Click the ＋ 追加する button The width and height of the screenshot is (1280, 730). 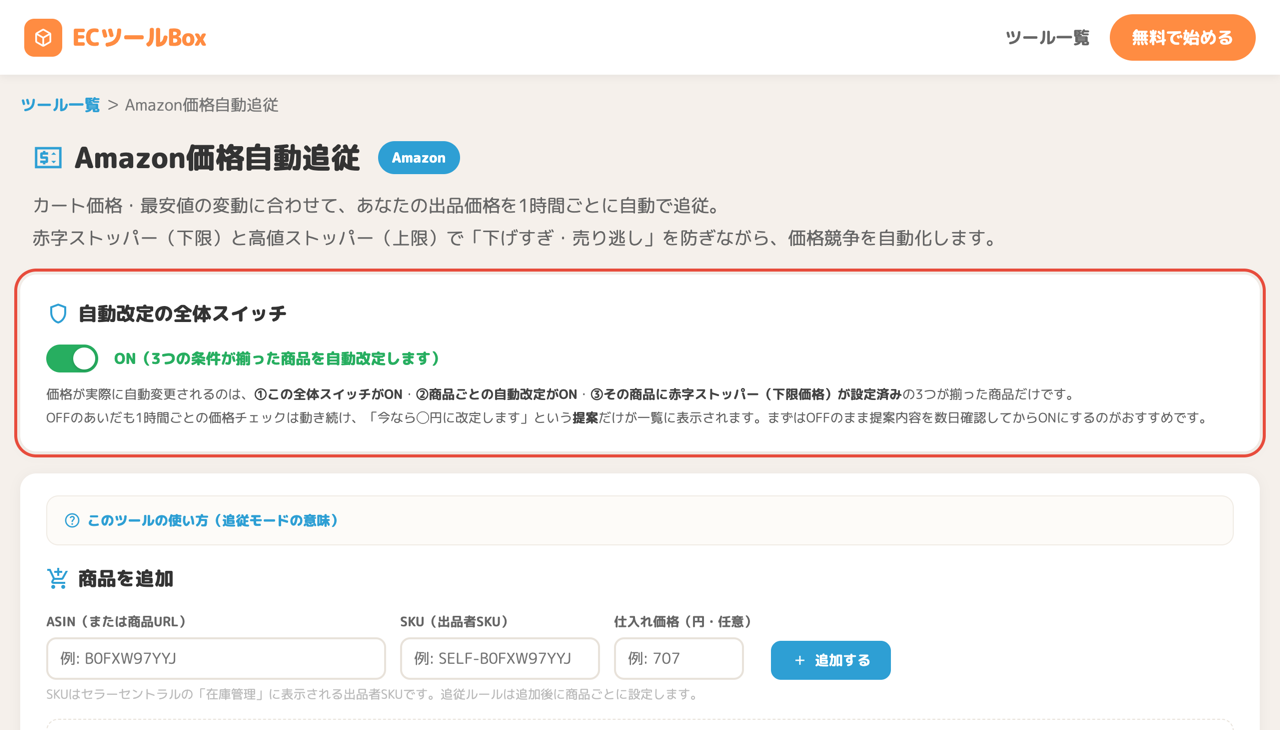pos(831,660)
